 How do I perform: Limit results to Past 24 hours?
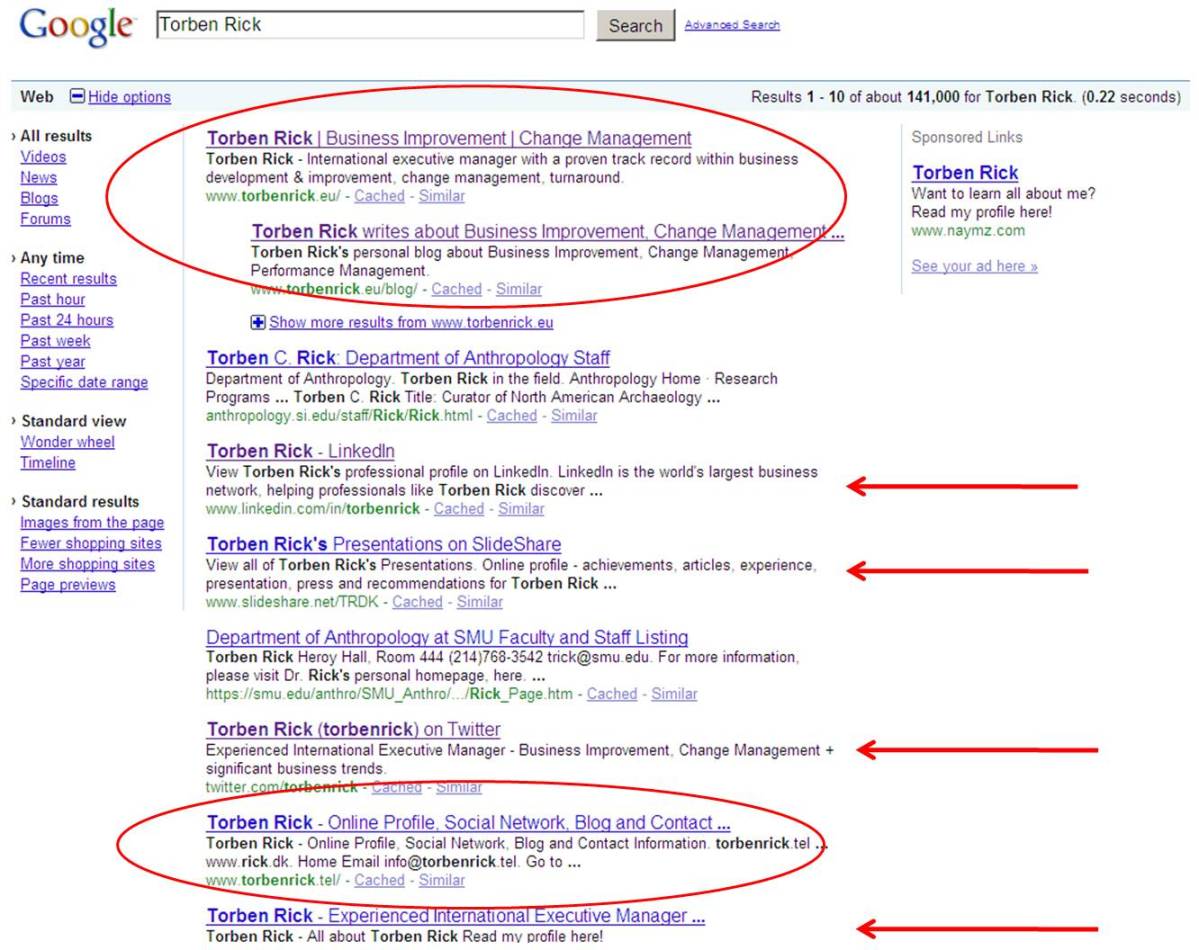pyautogui.click(x=67, y=320)
